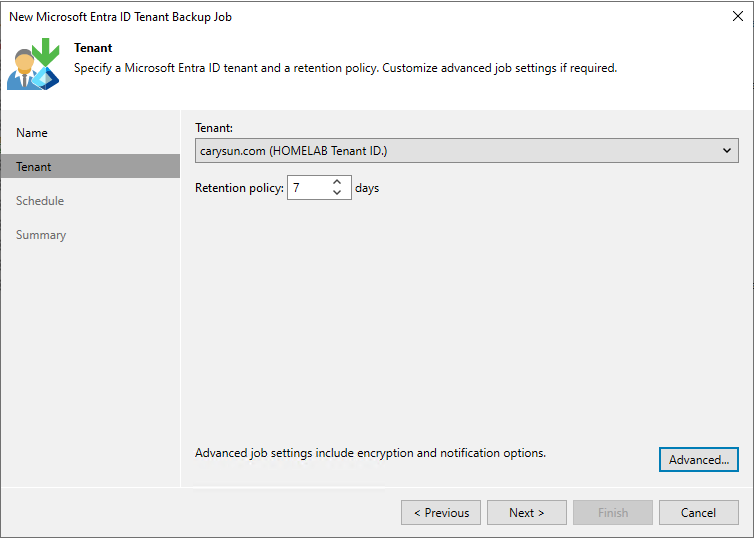Select the Tenant step in sidebar

pos(34,167)
